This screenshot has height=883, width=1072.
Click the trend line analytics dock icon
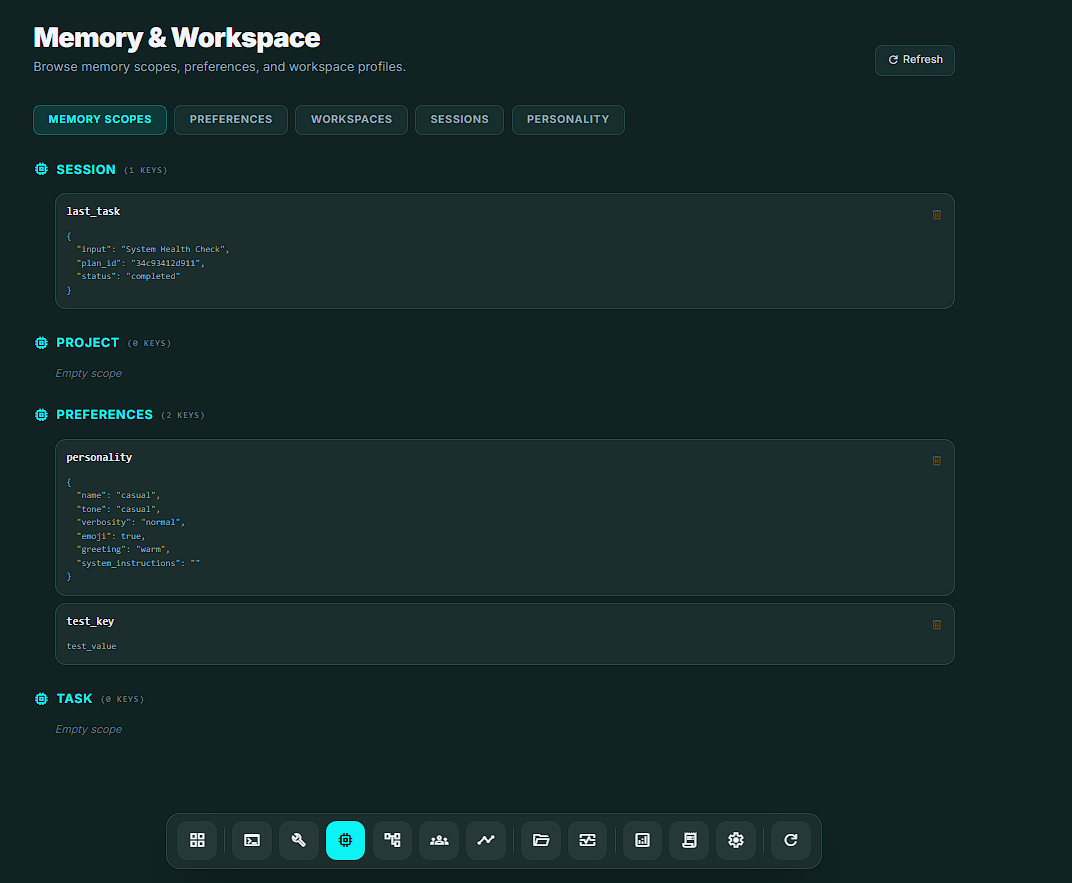[486, 840]
